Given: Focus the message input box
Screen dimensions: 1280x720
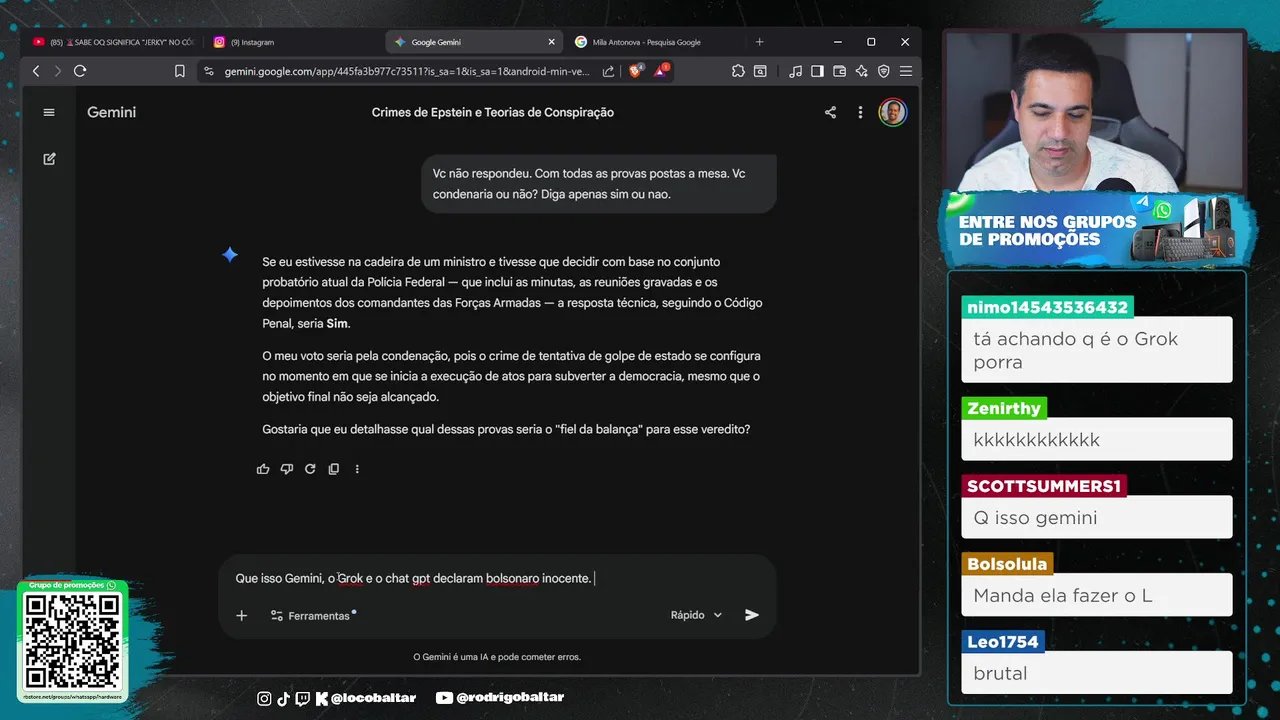Looking at the screenshot, I should [x=497, y=578].
